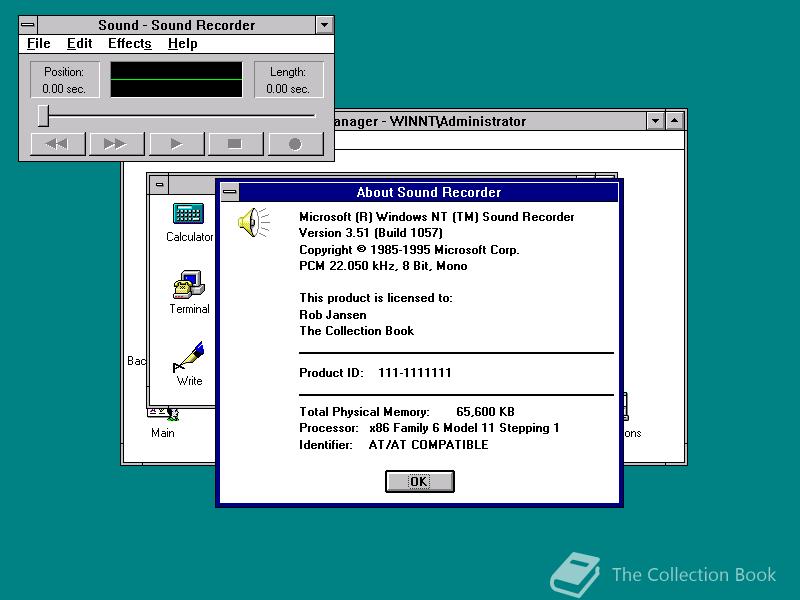Select the Main program group icon
The width and height of the screenshot is (800, 600).
[x=163, y=423]
